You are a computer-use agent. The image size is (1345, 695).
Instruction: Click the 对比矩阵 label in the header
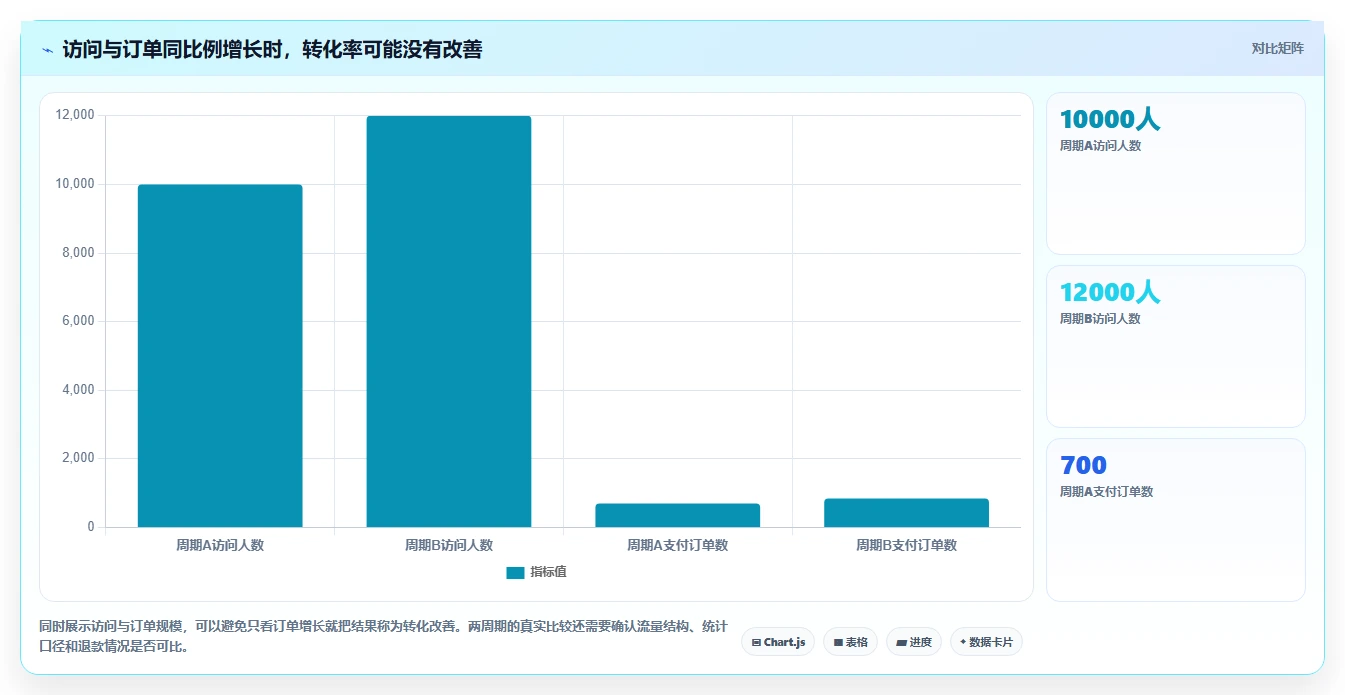[x=1277, y=48]
